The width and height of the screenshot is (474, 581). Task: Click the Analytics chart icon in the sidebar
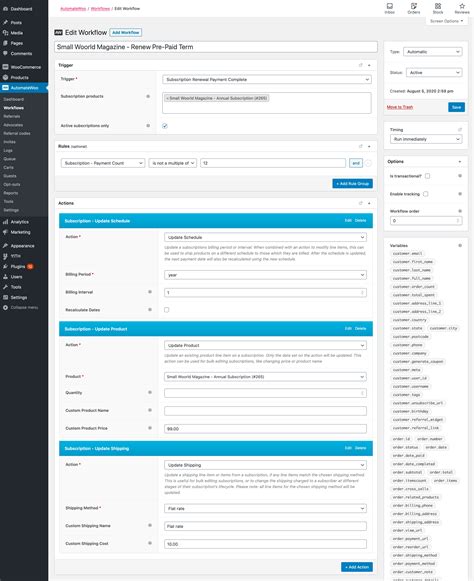[x=6, y=222]
